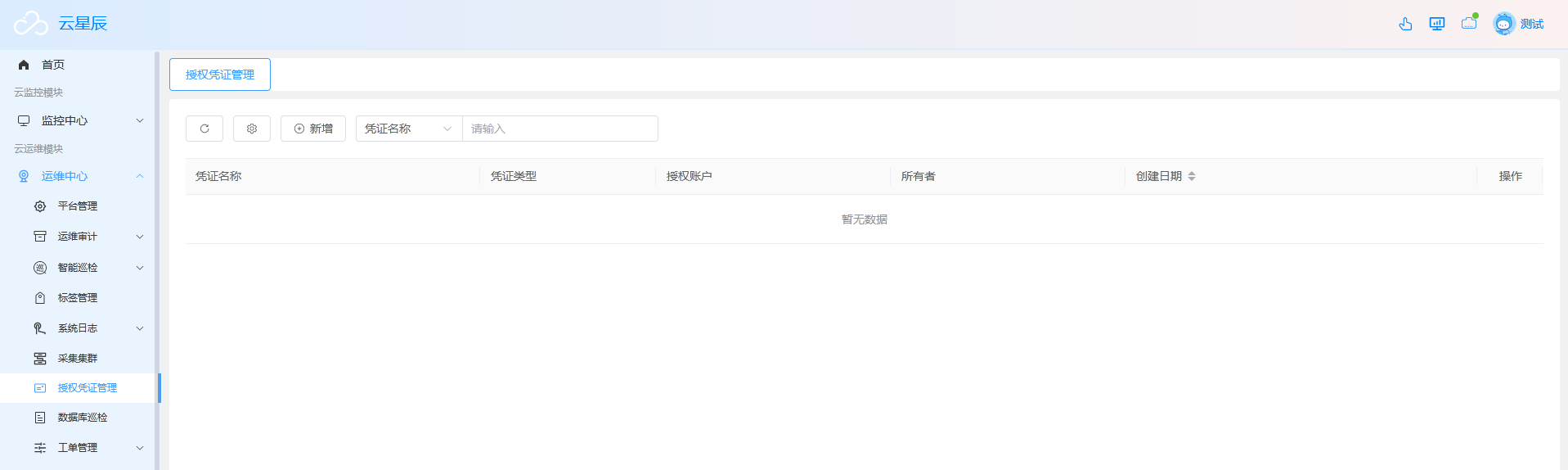Sort by 创建日期 column
The height and width of the screenshot is (470, 1568).
point(1159,176)
